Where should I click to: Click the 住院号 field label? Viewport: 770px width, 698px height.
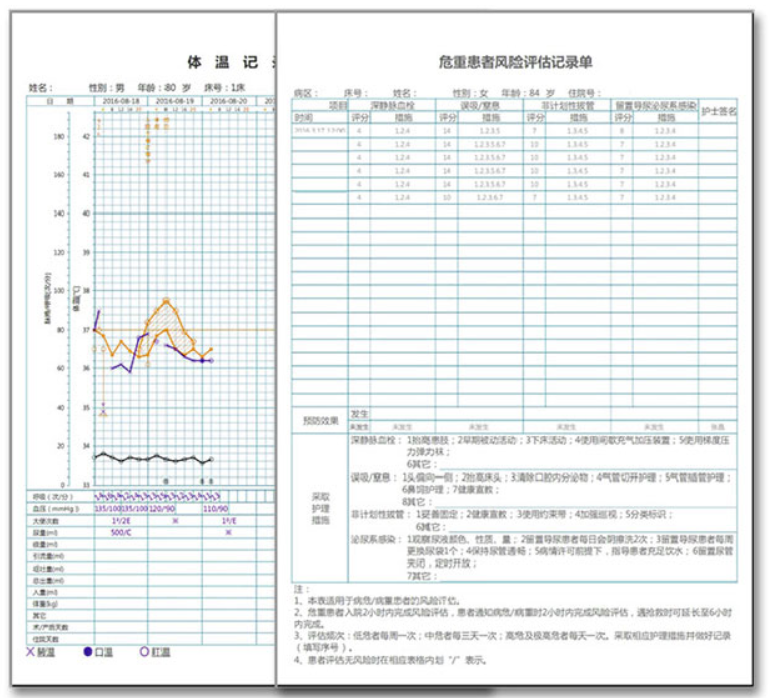584,93
